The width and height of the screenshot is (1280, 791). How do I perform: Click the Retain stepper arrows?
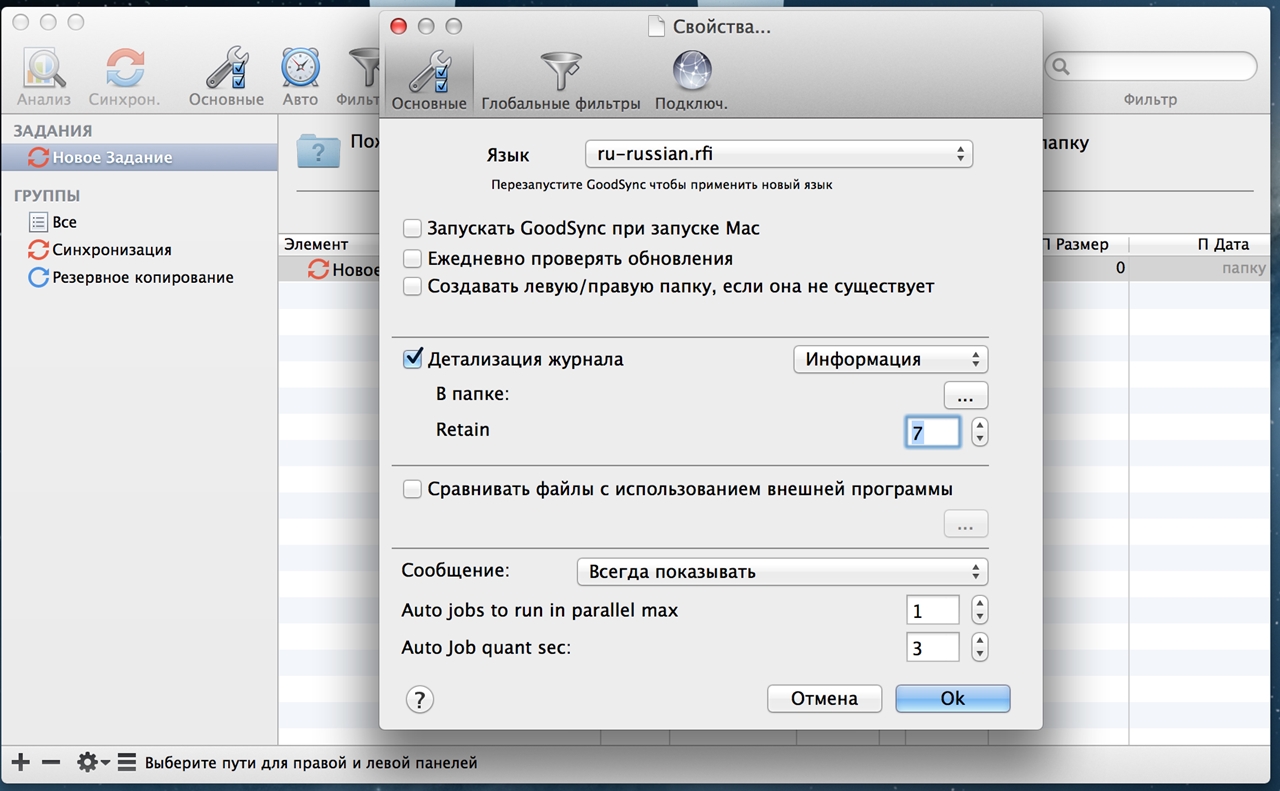tap(980, 432)
